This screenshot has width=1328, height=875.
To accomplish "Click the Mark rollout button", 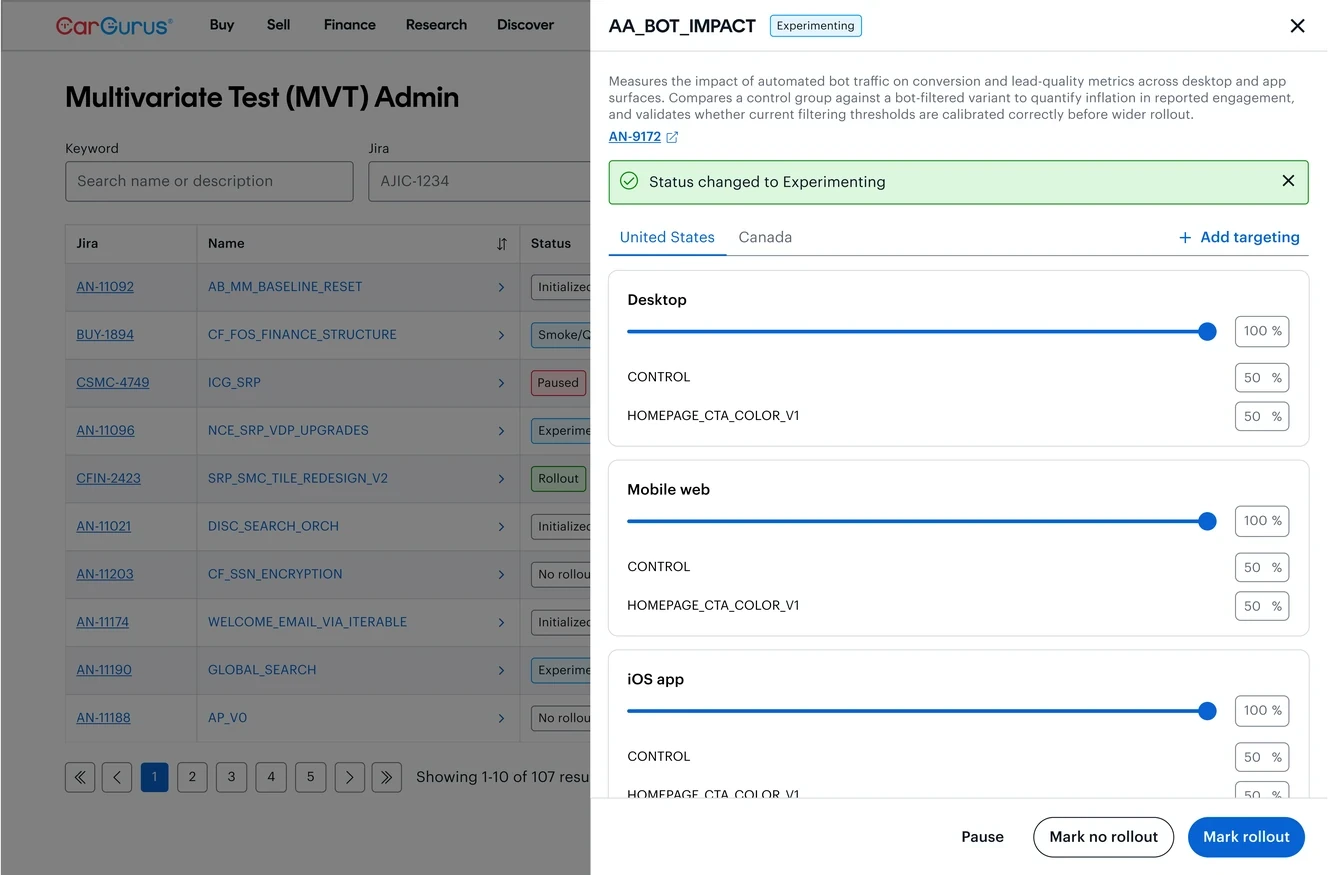I will point(1246,837).
